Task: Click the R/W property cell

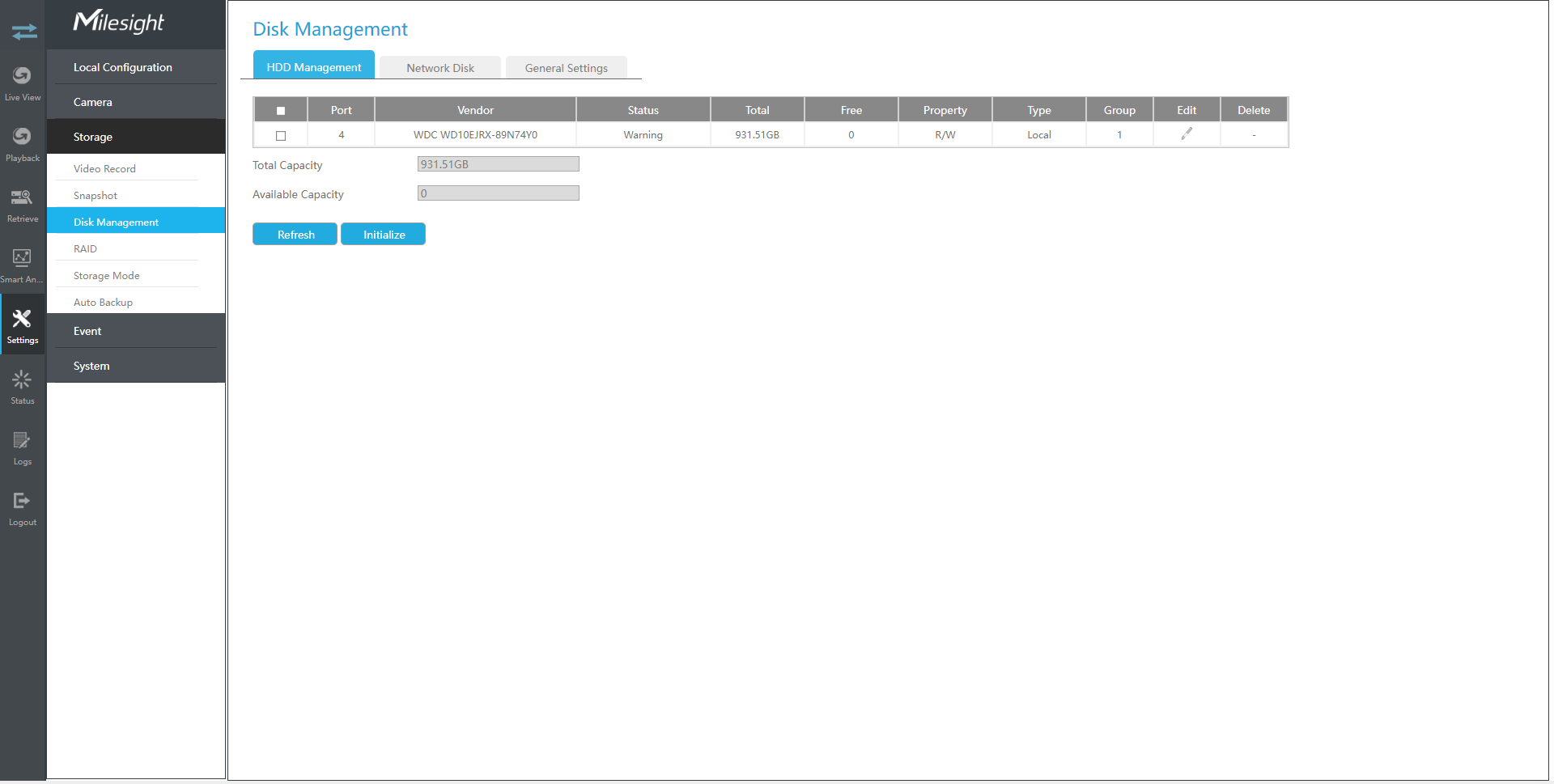Action: (x=945, y=135)
